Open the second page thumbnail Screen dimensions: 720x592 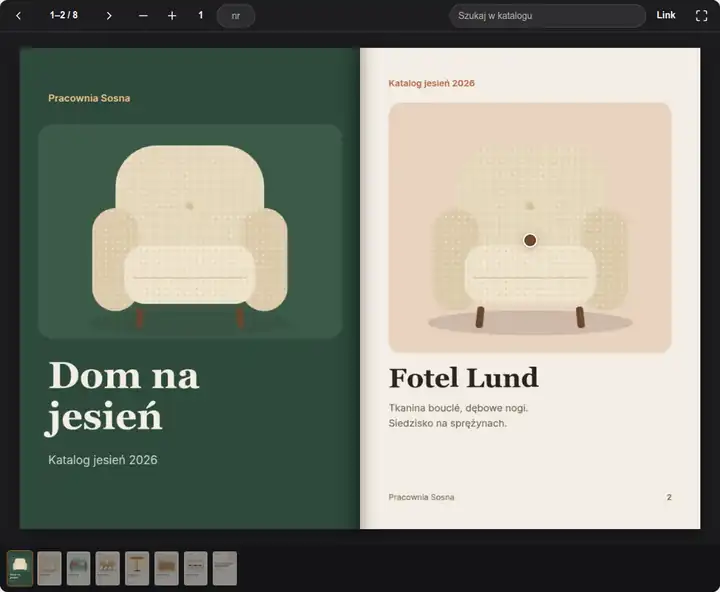pyautogui.click(x=49, y=568)
